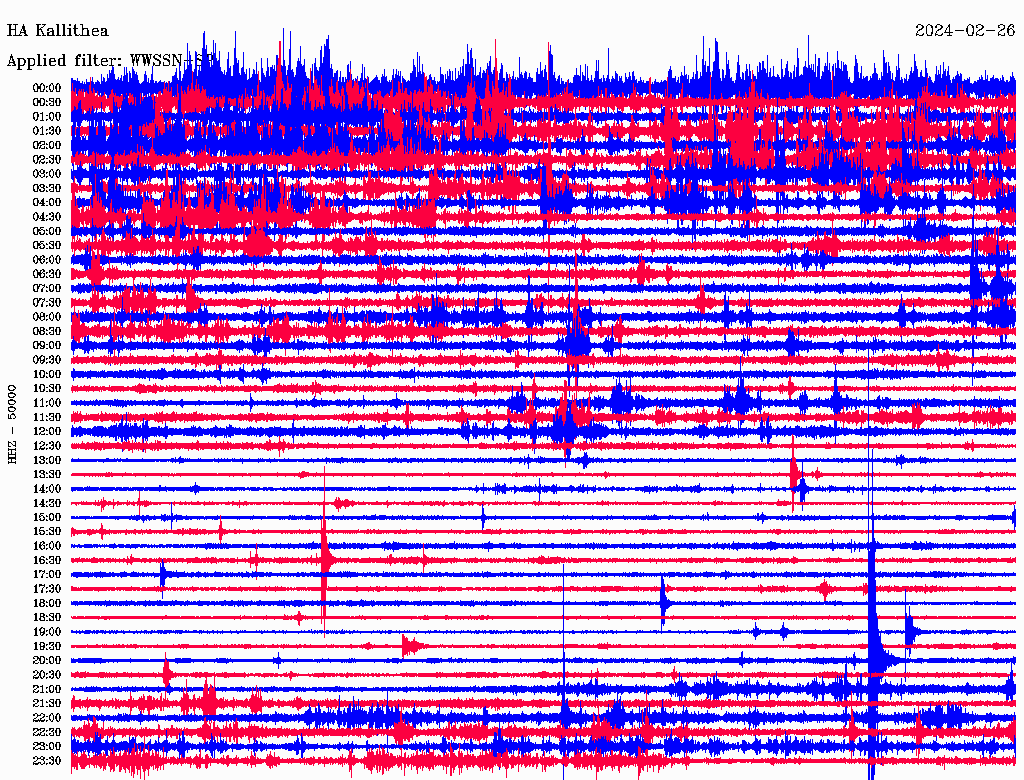The height and width of the screenshot is (780, 1024).
Task: Select the 20:00 time label
Action: [47, 660]
